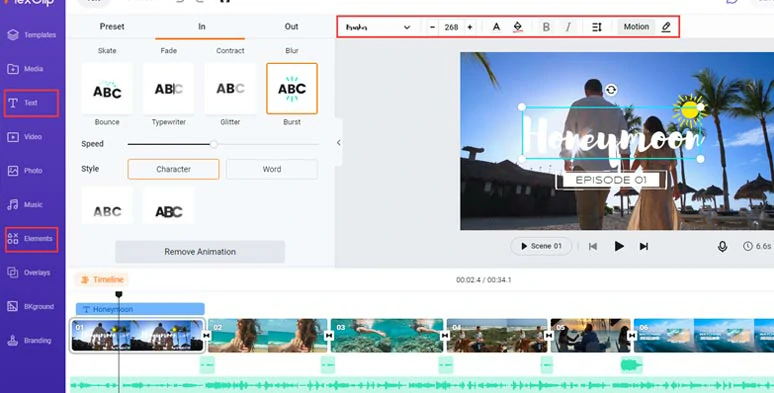774x393 pixels.
Task: Open the Text panel in sidebar
Action: coord(32,103)
